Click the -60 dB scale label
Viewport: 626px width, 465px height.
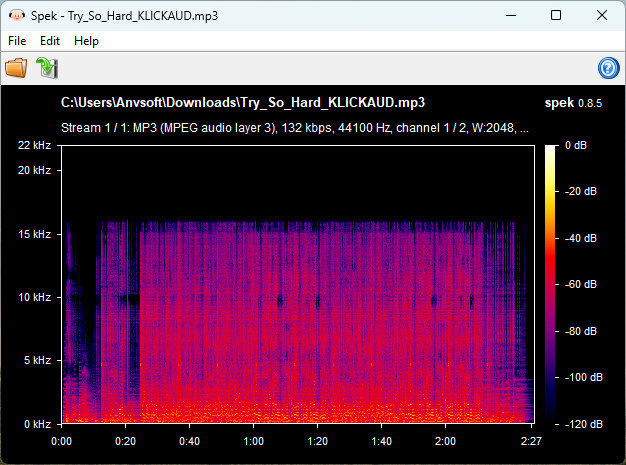[x=581, y=284]
